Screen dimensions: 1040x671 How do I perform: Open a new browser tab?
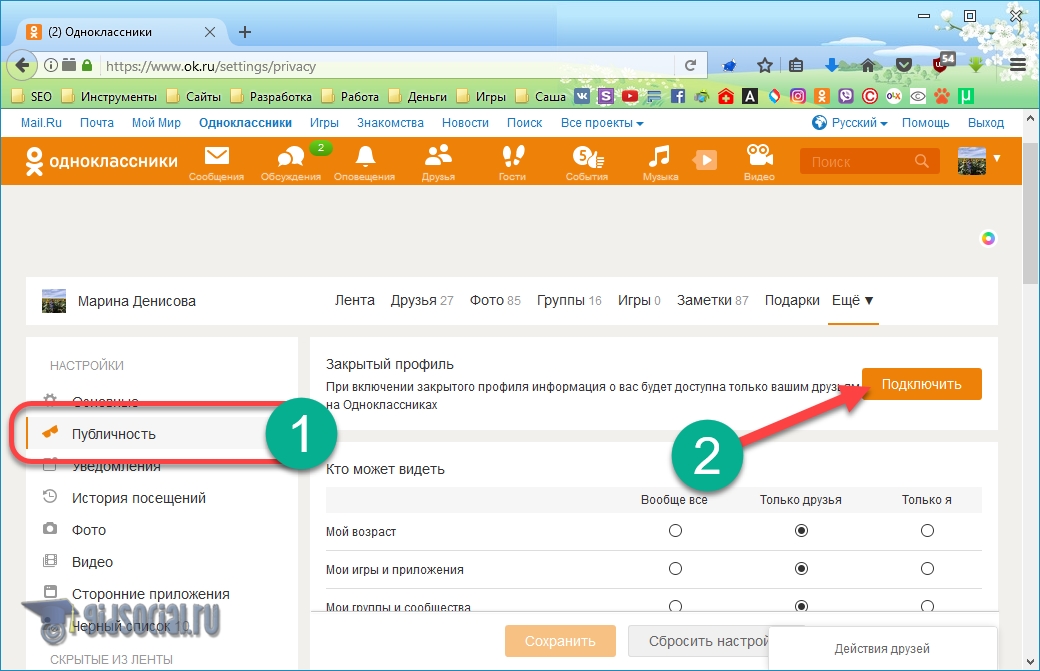click(x=245, y=32)
